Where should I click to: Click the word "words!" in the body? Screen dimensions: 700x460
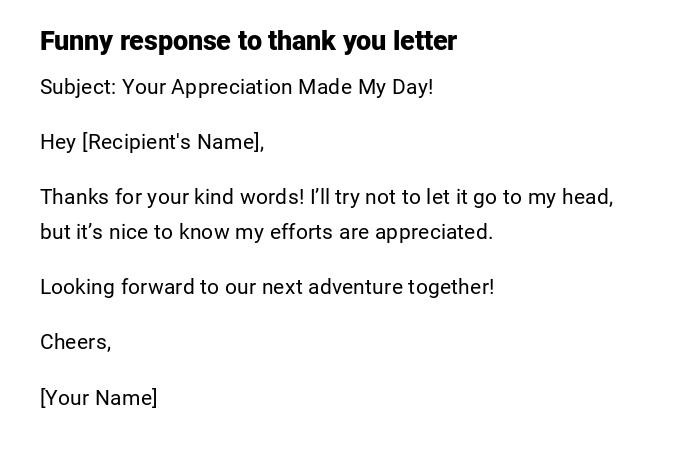tap(272, 197)
